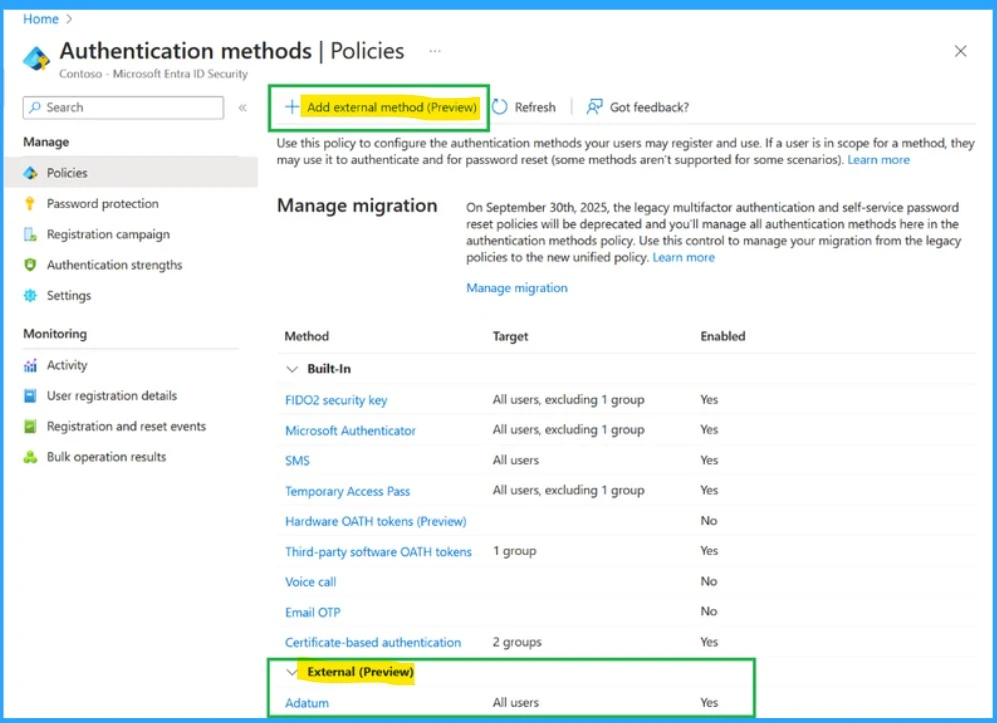Open Hardware OATH tokens (Preview) method

click(375, 521)
